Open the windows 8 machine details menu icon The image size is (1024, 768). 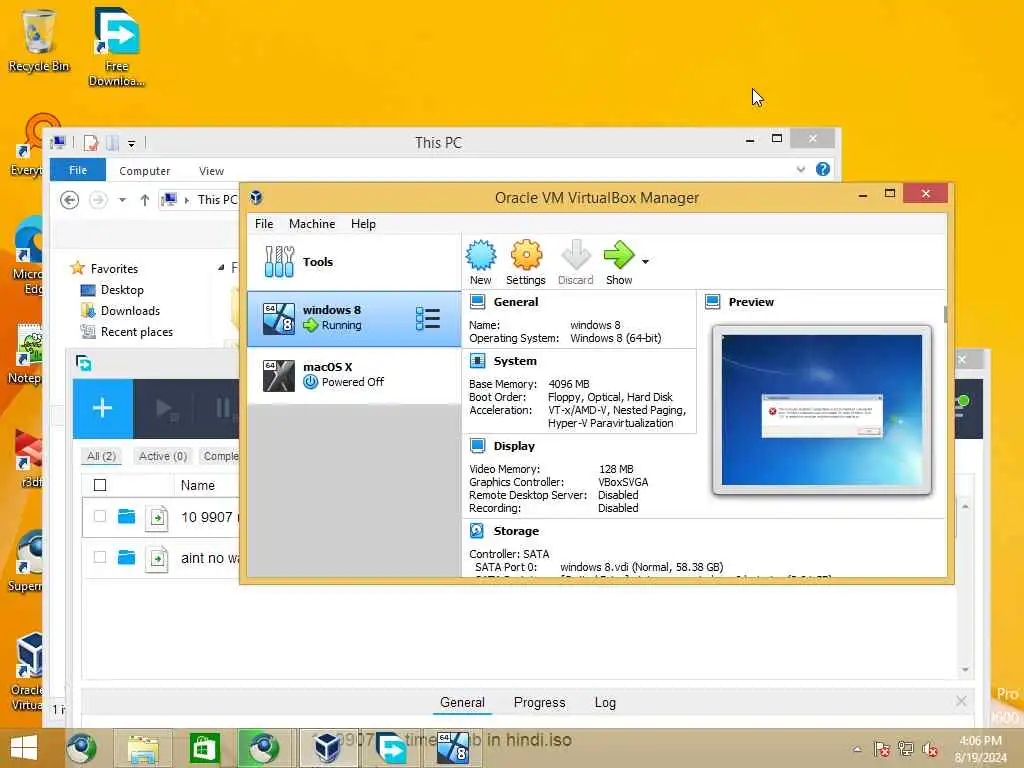click(x=428, y=318)
